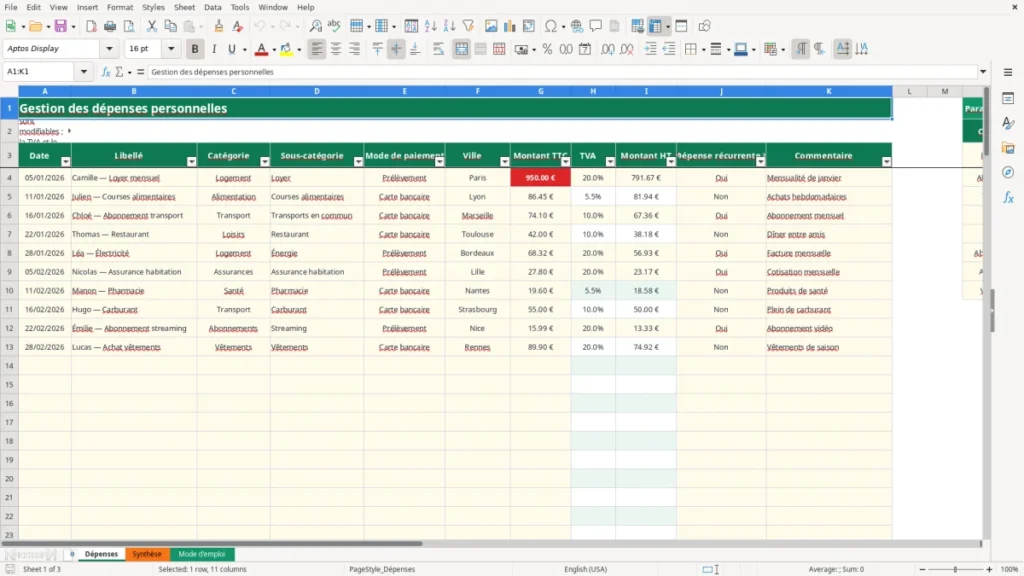The height and width of the screenshot is (576, 1024).
Task: Click Sort Ascending icon
Action: [430, 26]
